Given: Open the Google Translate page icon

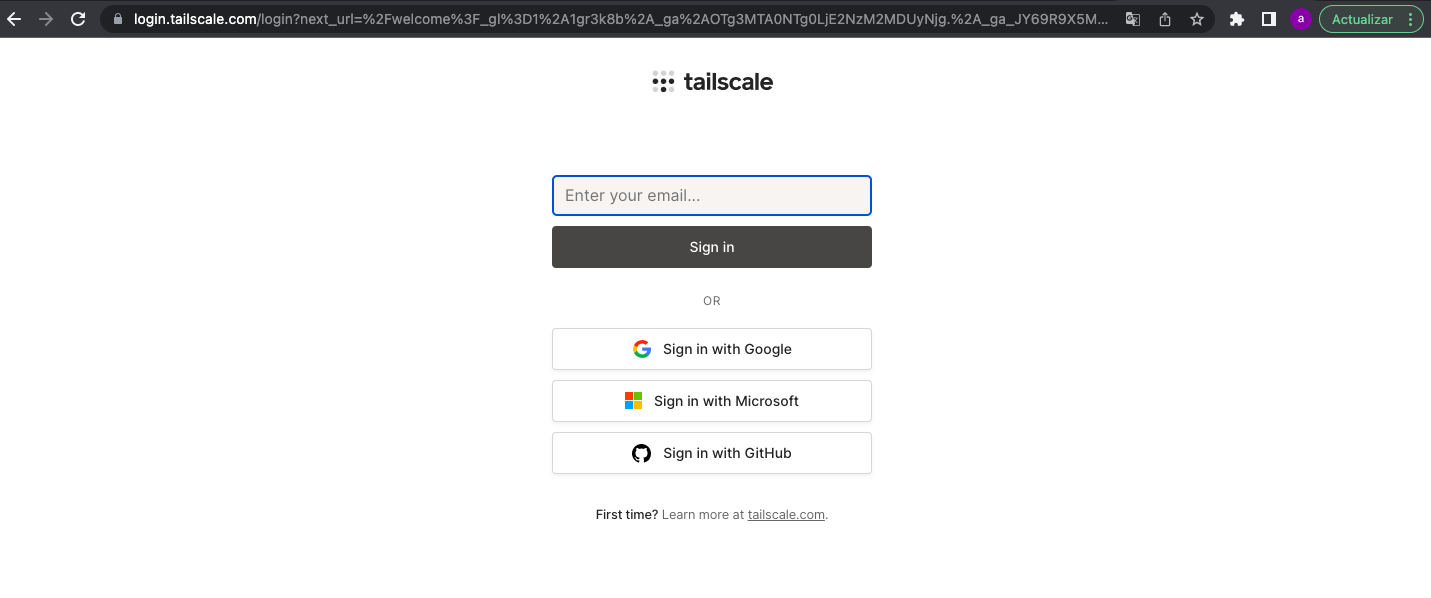Looking at the screenshot, I should (1133, 19).
